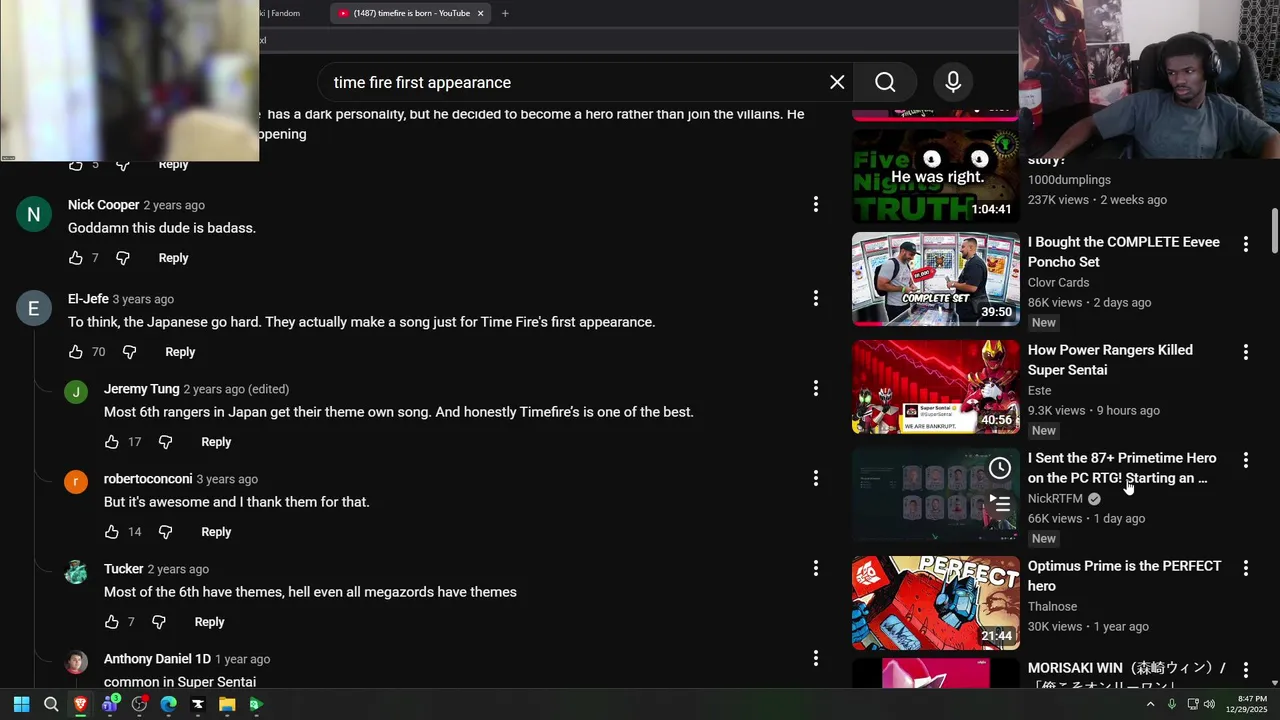Reply to Jeremy Tung's comment

(x=216, y=442)
